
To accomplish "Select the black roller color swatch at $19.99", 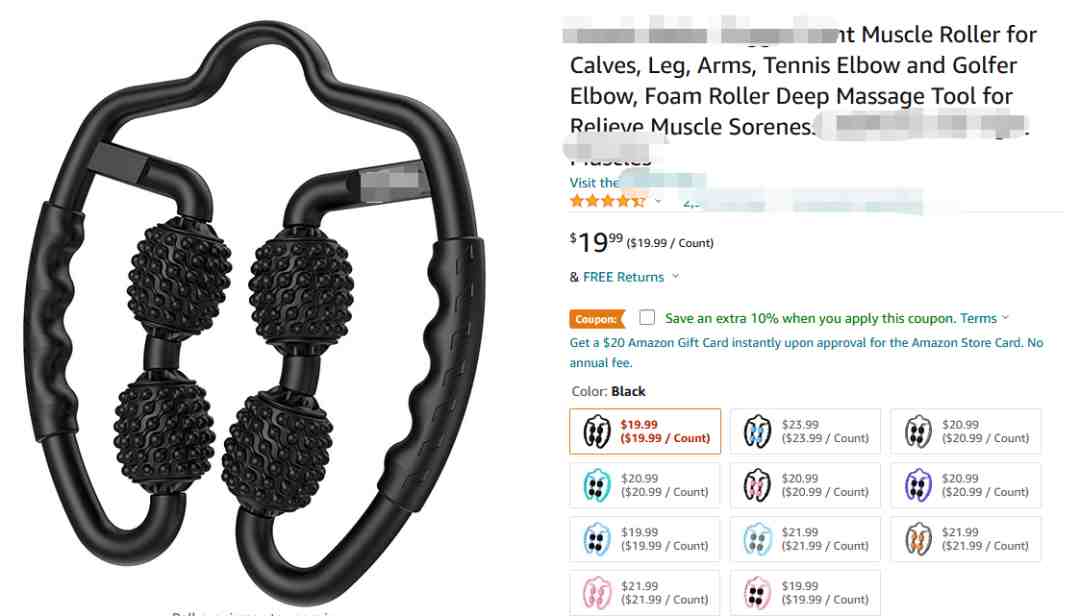I will 645,431.
